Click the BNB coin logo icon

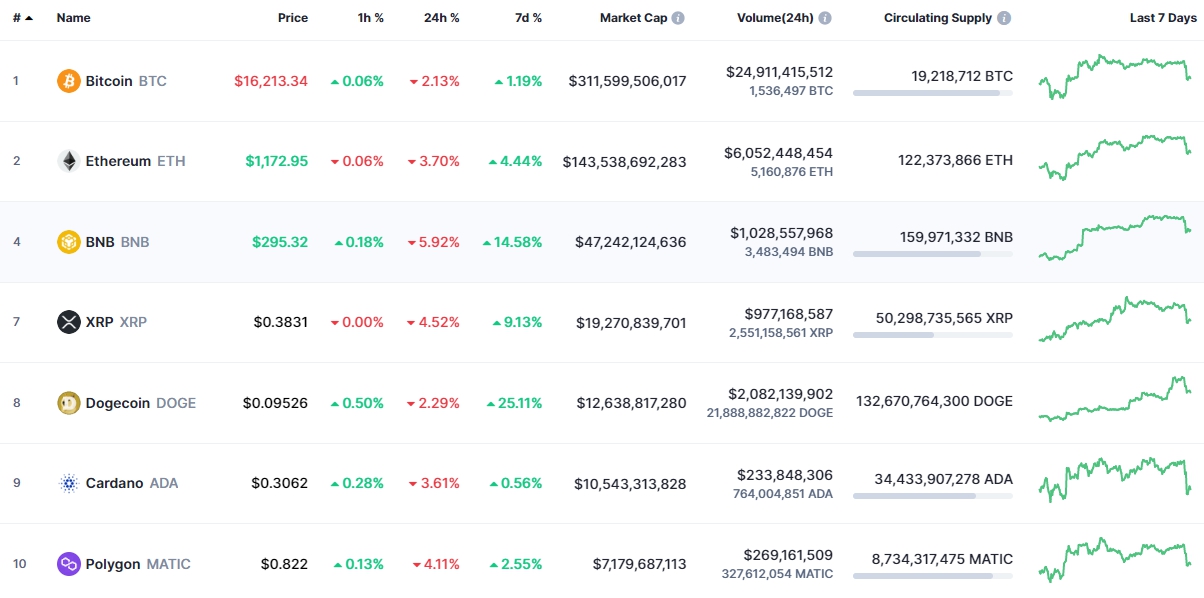[x=69, y=242]
